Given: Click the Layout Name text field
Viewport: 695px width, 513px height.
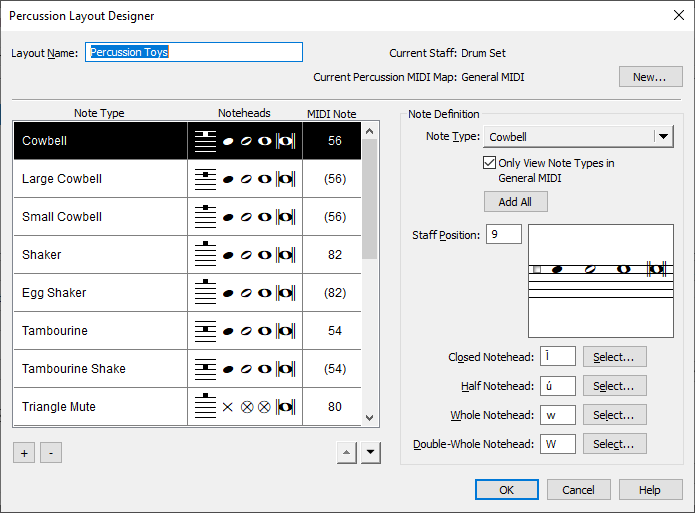Looking at the screenshot, I should click(x=194, y=52).
